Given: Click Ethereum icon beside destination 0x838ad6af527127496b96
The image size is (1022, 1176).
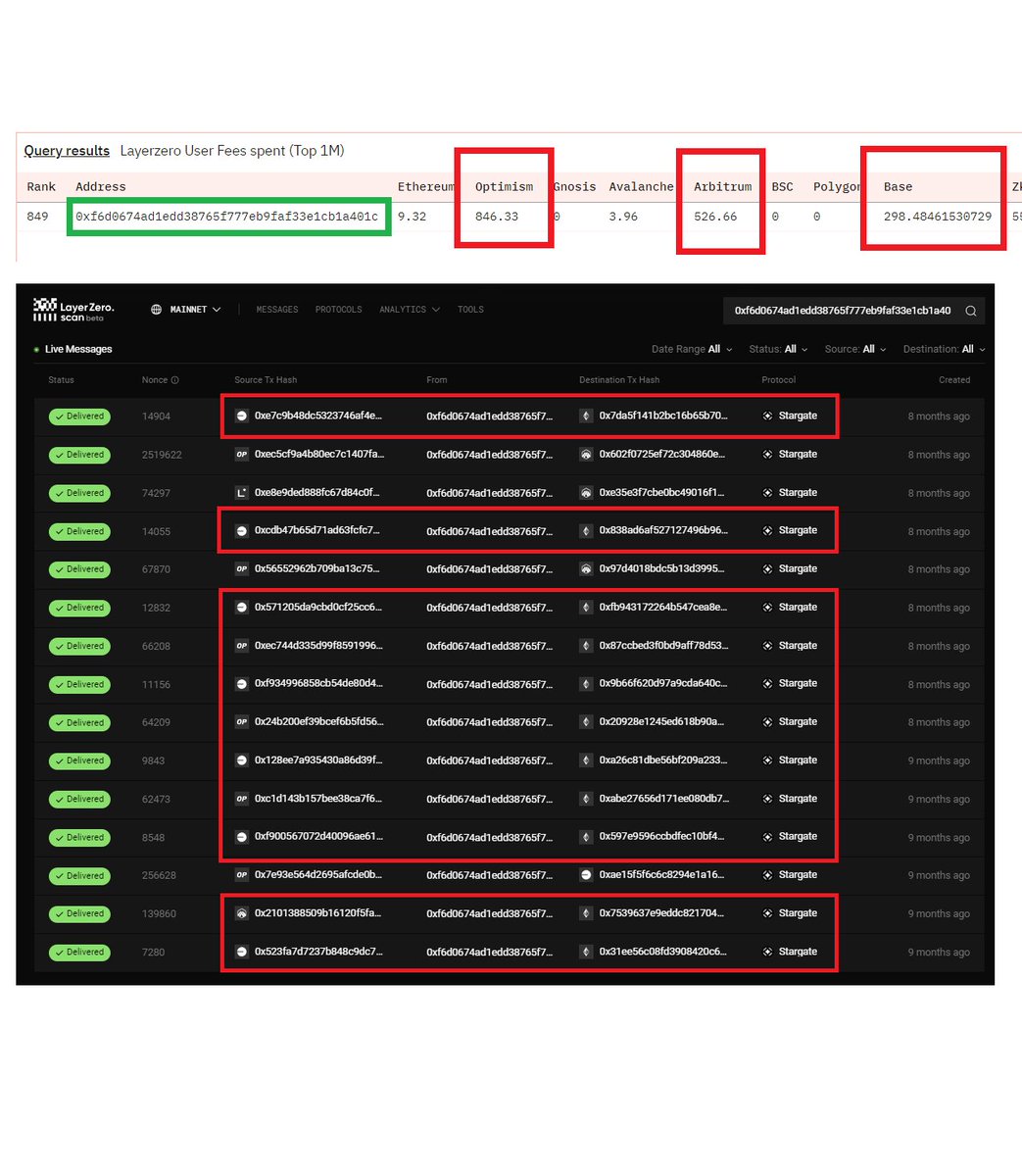Looking at the screenshot, I should [586, 531].
